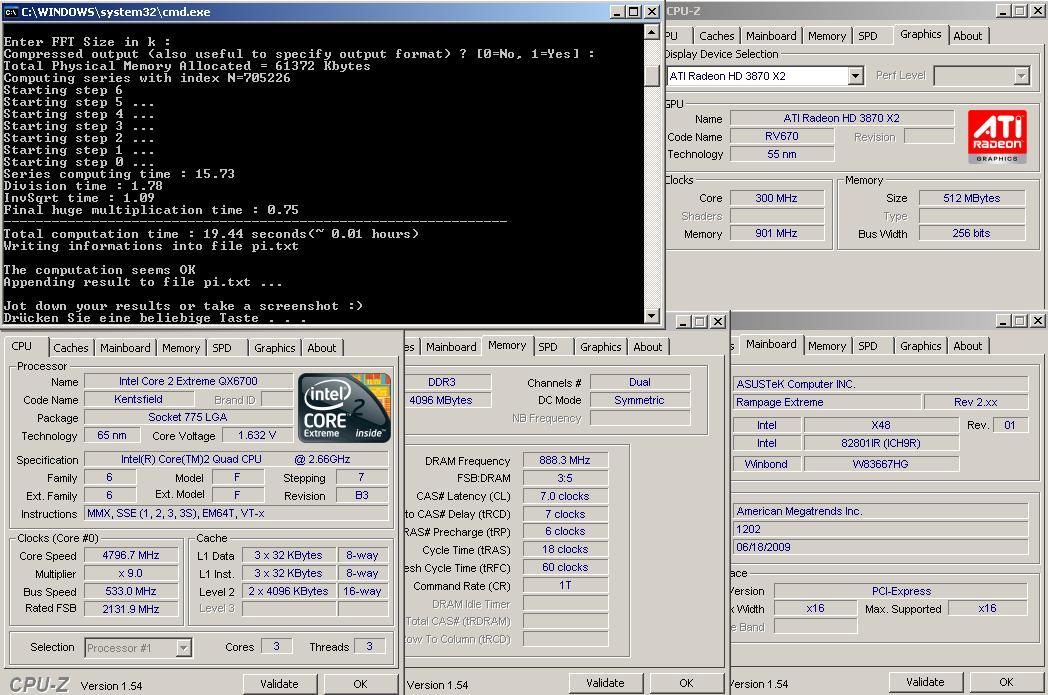Image resolution: width=1048 pixels, height=695 pixels.
Task: Open About tab in Mainboard window
Action: tap(967, 346)
